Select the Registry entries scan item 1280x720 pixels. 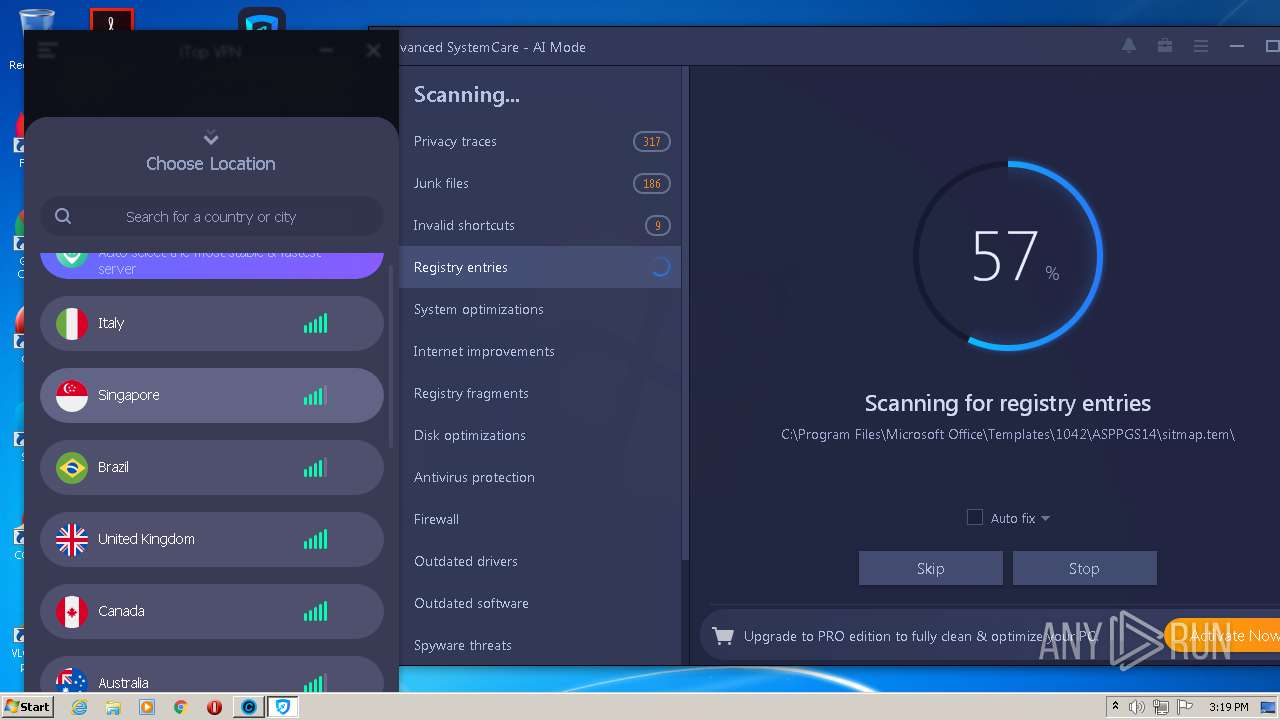(540, 267)
